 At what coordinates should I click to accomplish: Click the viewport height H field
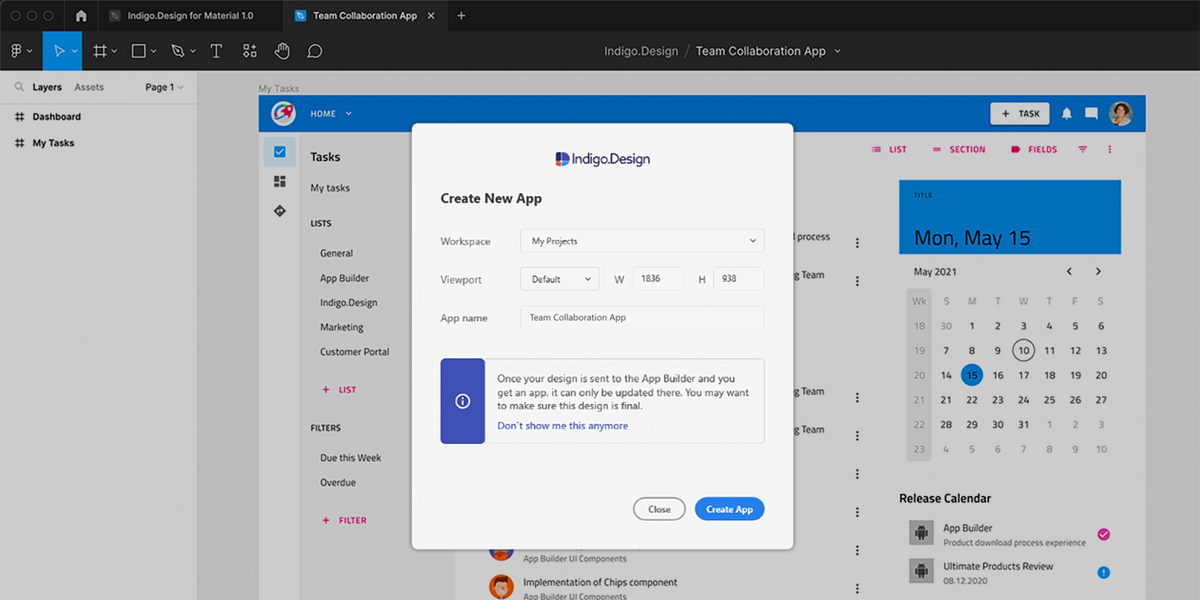pos(739,279)
